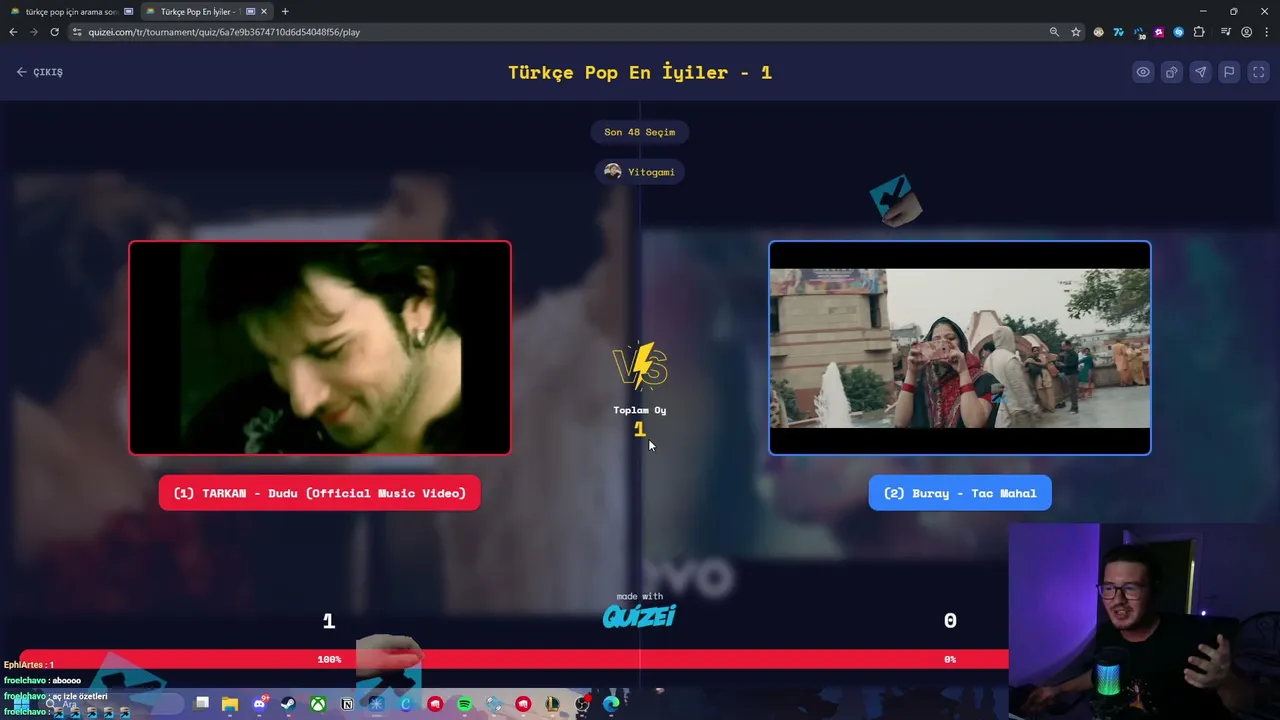Vote for TARKAN - Dudu button
This screenshot has width=1280, height=720.
tap(320, 493)
